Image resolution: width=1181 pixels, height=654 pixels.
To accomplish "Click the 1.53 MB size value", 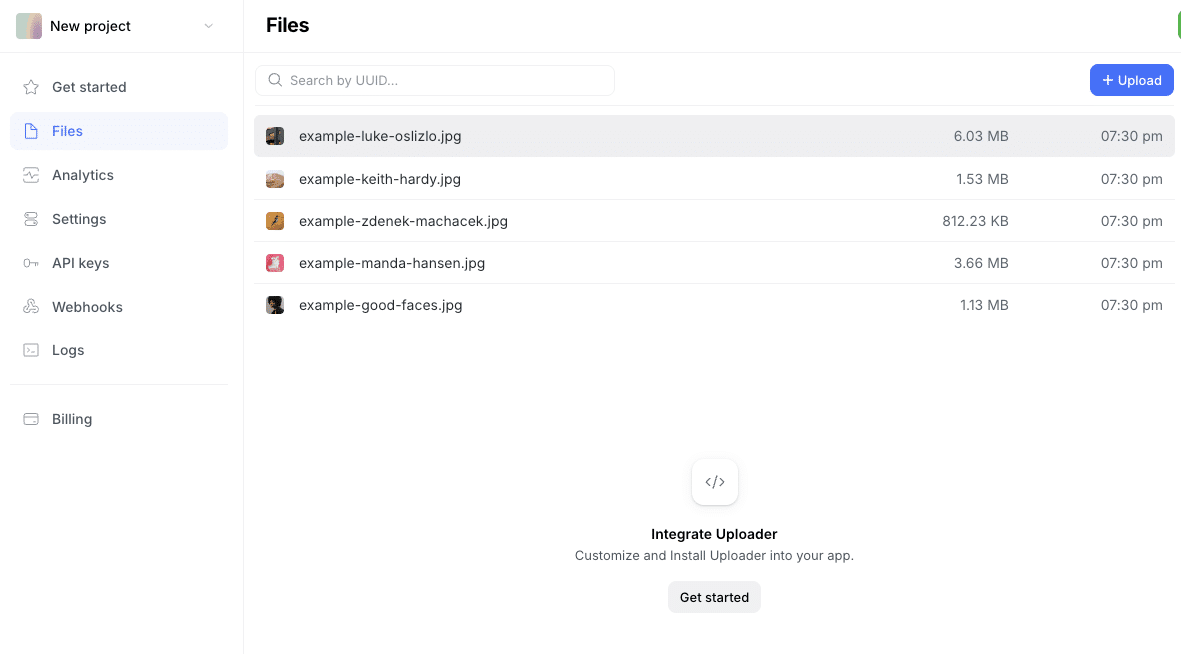I will [982, 179].
